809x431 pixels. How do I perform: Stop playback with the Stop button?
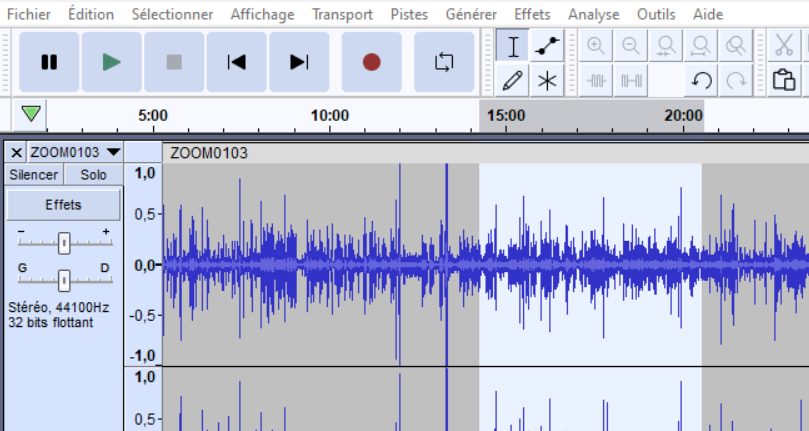point(174,62)
